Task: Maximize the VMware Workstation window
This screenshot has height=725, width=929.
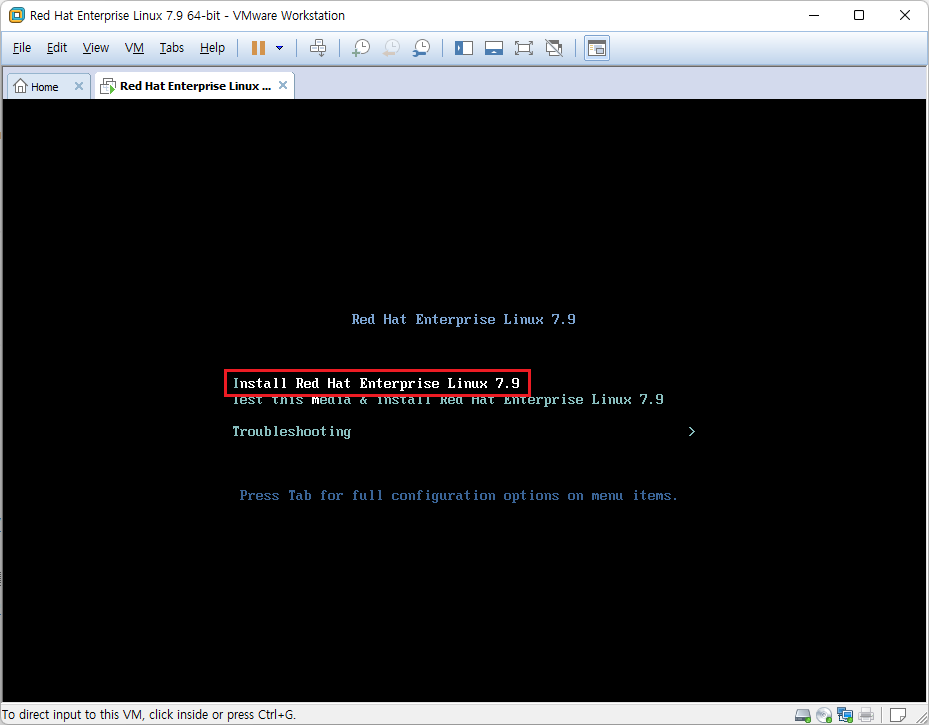Action: [859, 15]
